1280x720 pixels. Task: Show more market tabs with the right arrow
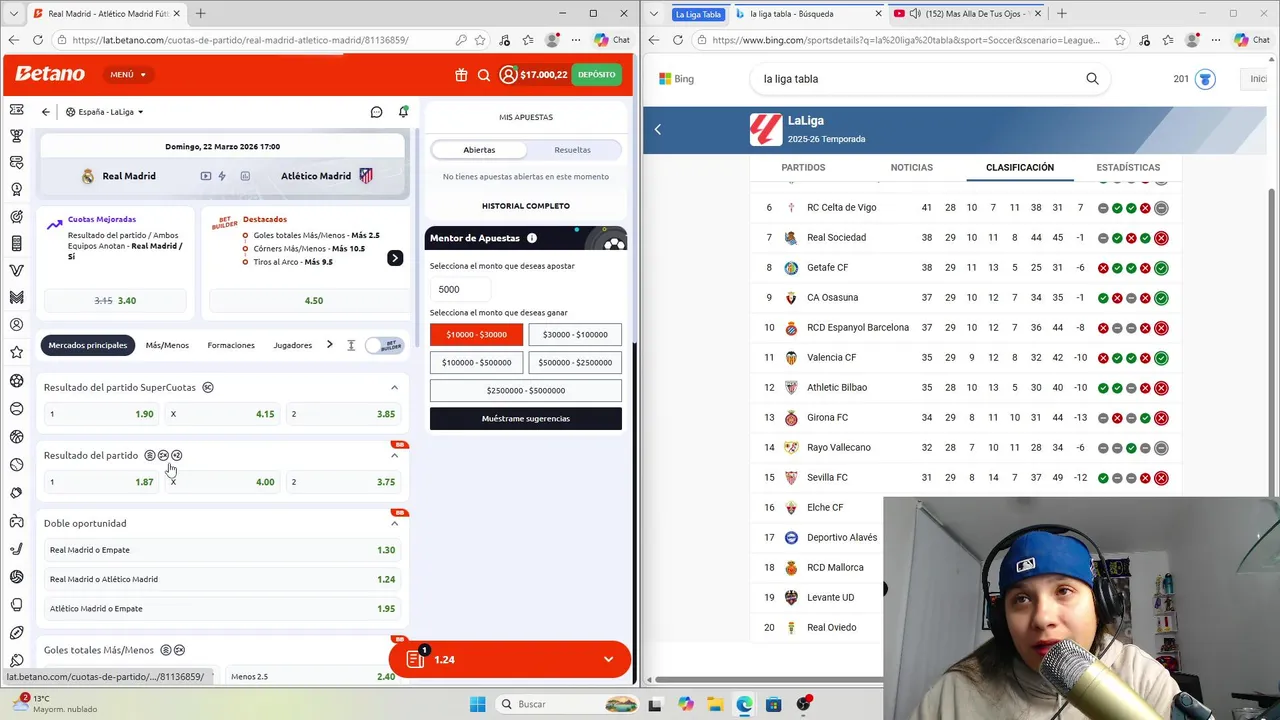[329, 345]
